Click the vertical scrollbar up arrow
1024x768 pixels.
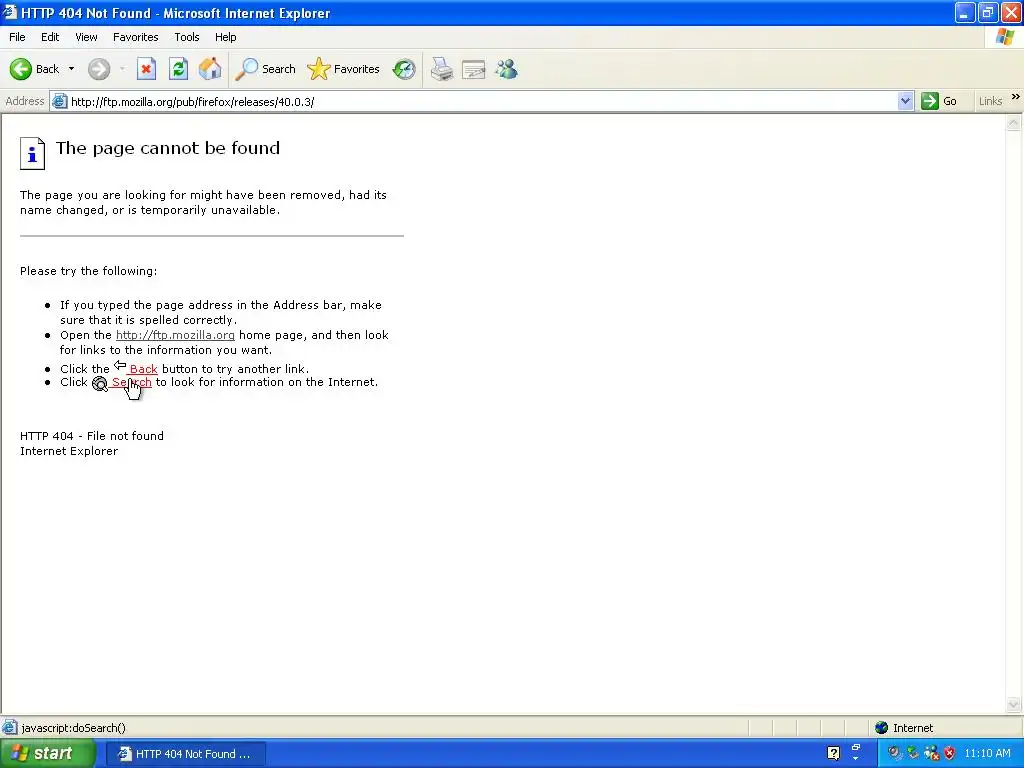1014,123
